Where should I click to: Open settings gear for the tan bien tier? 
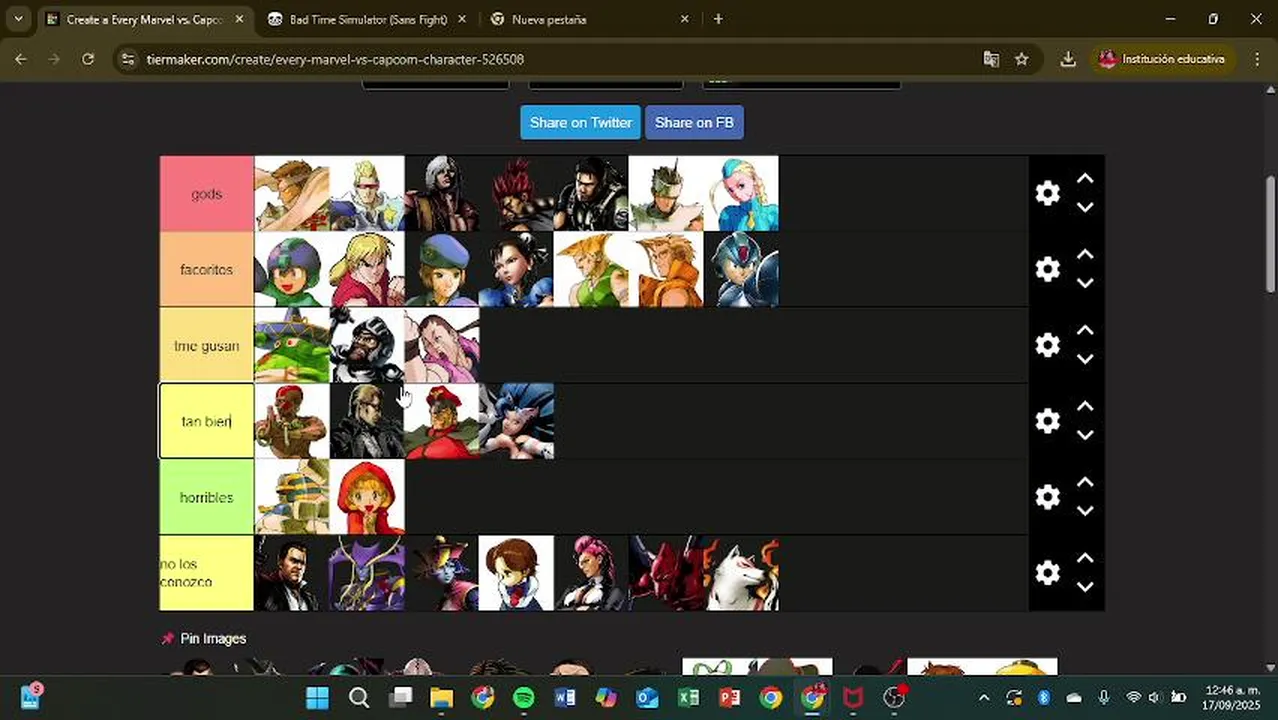(x=1047, y=421)
